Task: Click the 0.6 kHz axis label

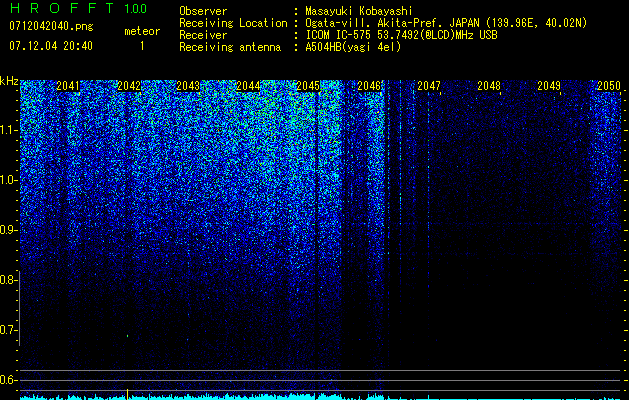Action: (x=8, y=380)
